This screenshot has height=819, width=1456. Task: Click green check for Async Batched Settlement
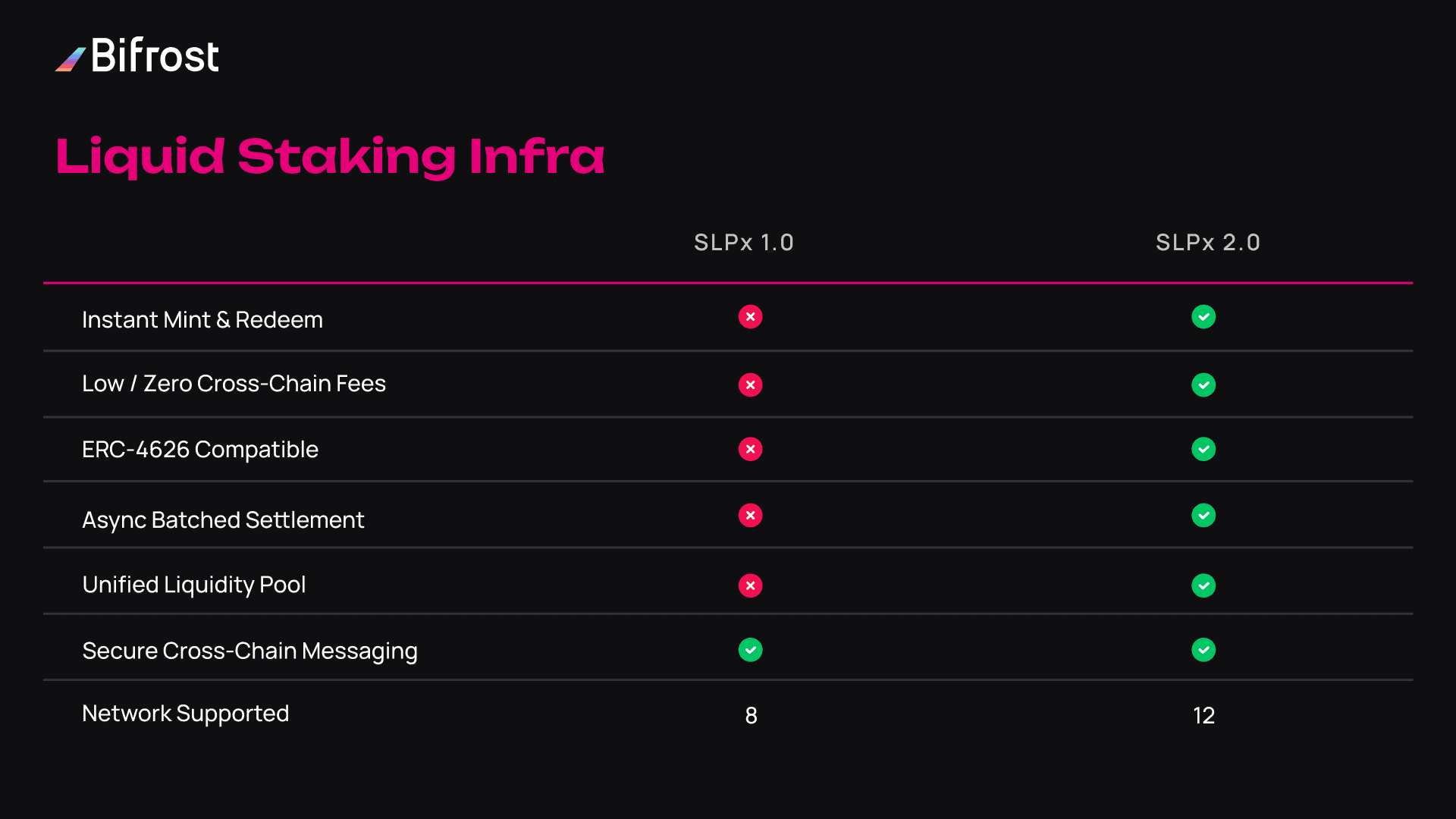[x=1203, y=516]
